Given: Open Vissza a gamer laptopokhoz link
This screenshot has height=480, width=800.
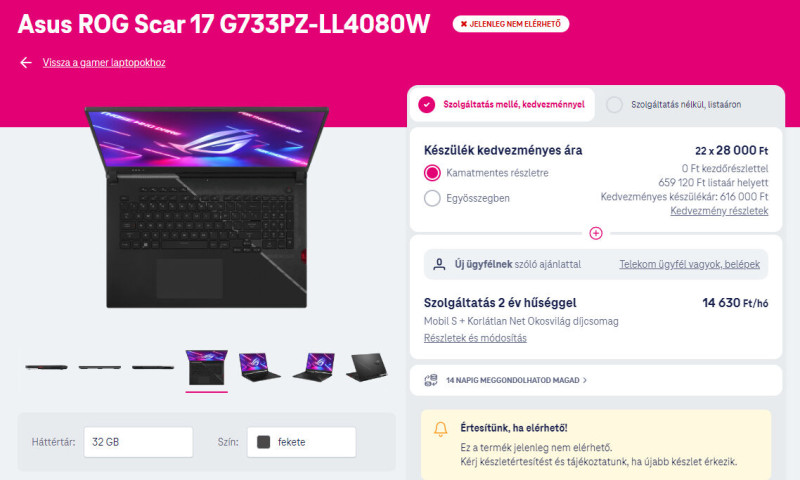Looking at the screenshot, I should pos(104,62).
